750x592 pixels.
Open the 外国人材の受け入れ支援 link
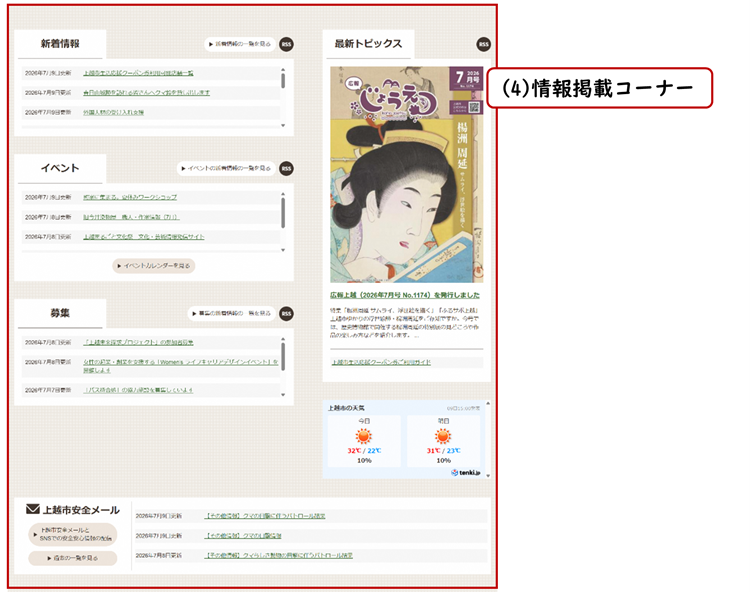tap(113, 112)
